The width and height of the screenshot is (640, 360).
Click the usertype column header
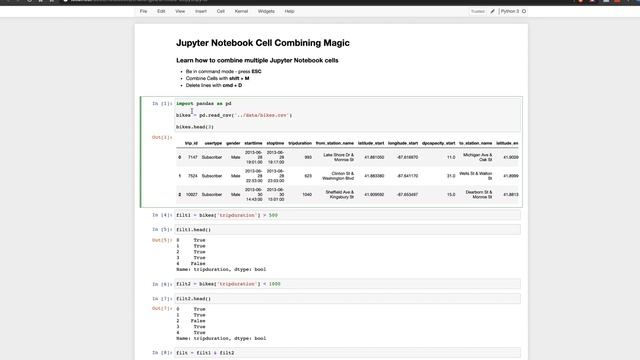point(213,143)
